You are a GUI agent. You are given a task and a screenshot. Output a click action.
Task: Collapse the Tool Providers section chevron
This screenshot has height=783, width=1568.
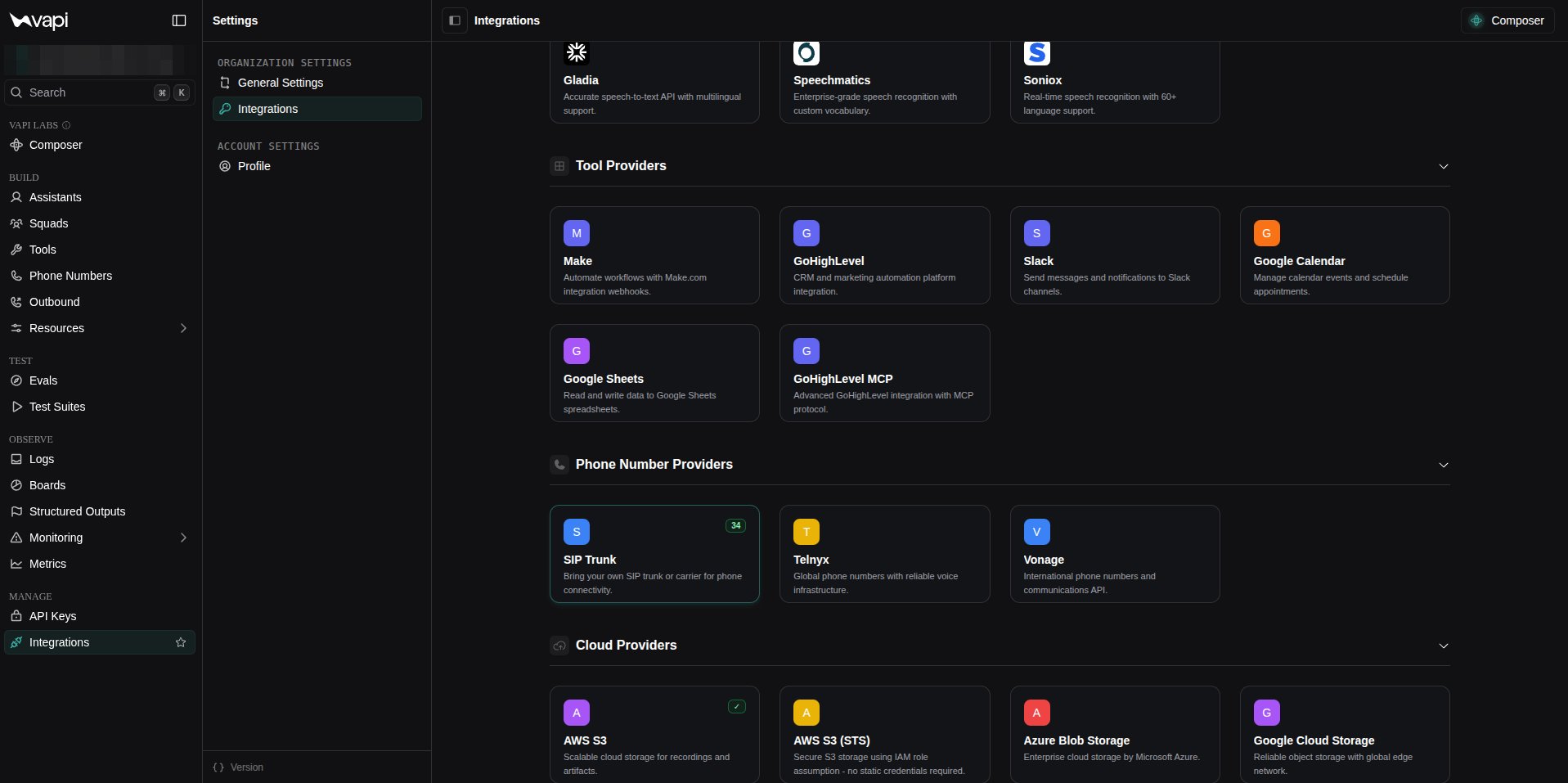coord(1444,166)
